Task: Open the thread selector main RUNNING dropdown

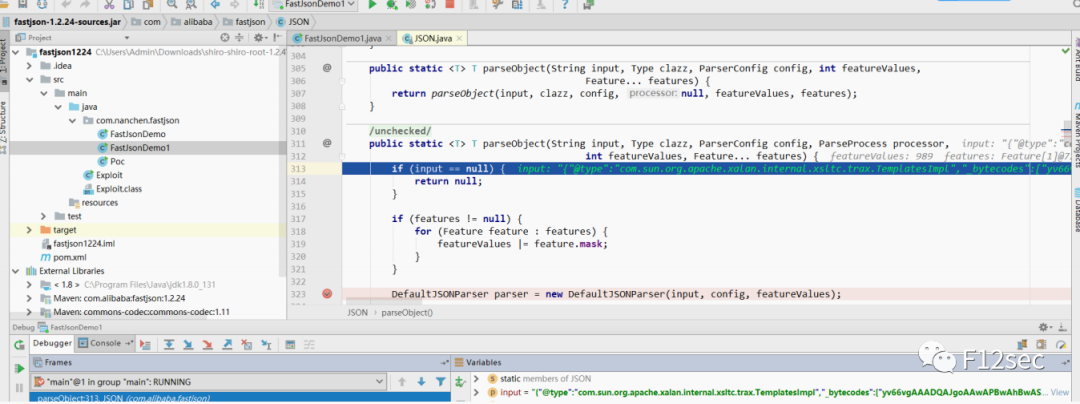Action: (209, 381)
